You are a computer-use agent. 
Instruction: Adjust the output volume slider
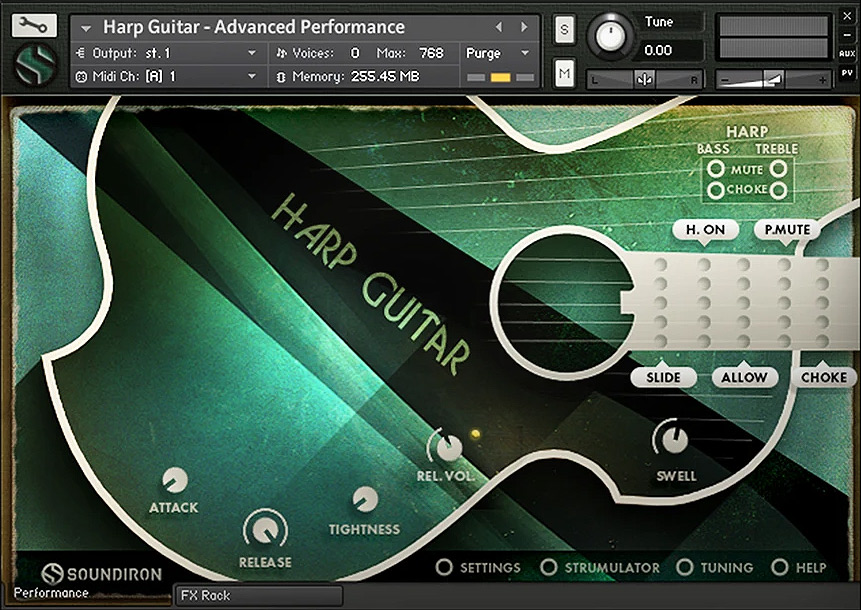[773, 80]
